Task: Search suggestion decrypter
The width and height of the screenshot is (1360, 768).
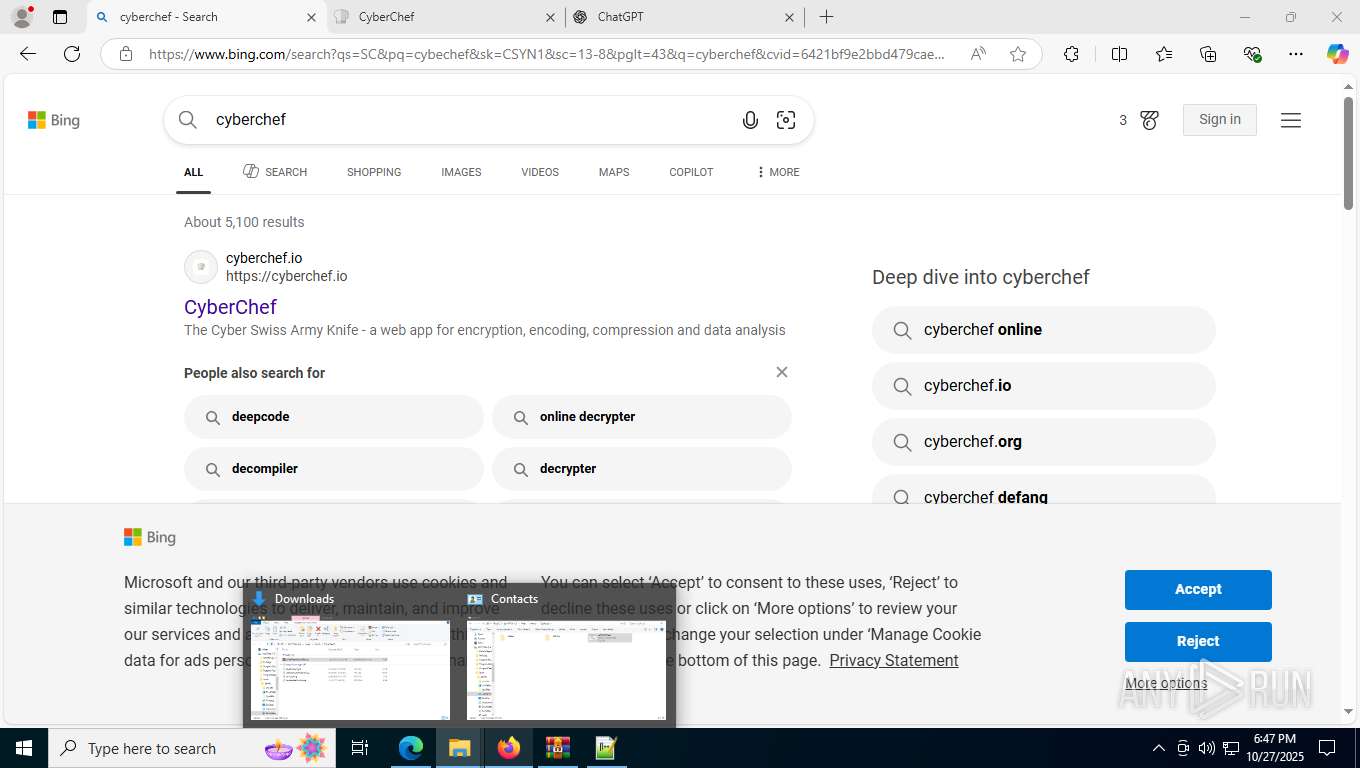Action: point(642,469)
